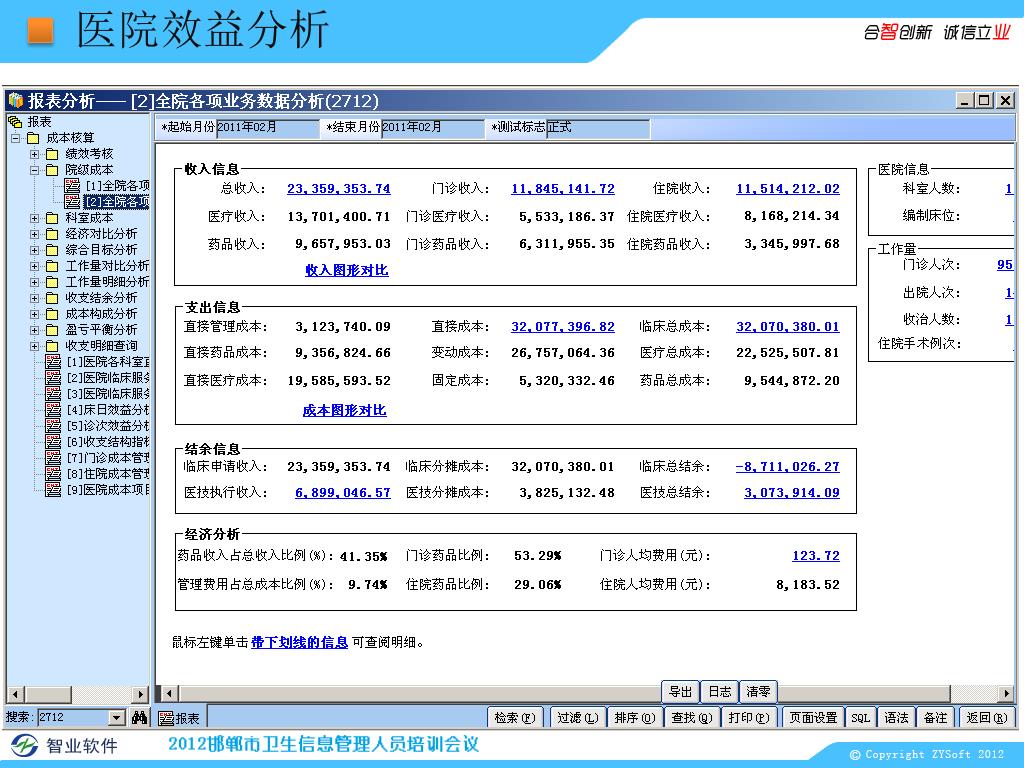
Task: Click folder icon of 收支结余分析
Action: (52, 298)
